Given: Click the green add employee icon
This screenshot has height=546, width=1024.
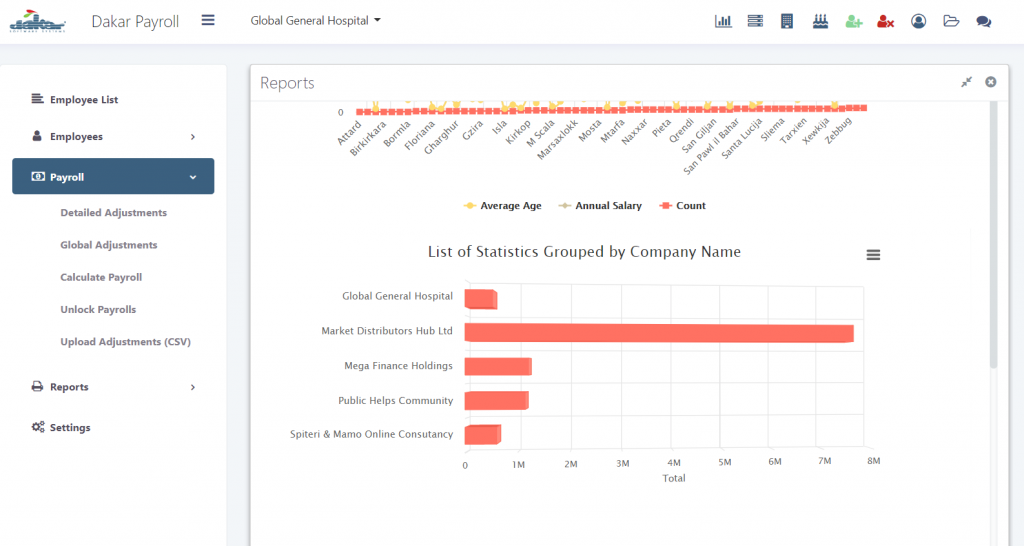Looking at the screenshot, I should [x=853, y=21].
